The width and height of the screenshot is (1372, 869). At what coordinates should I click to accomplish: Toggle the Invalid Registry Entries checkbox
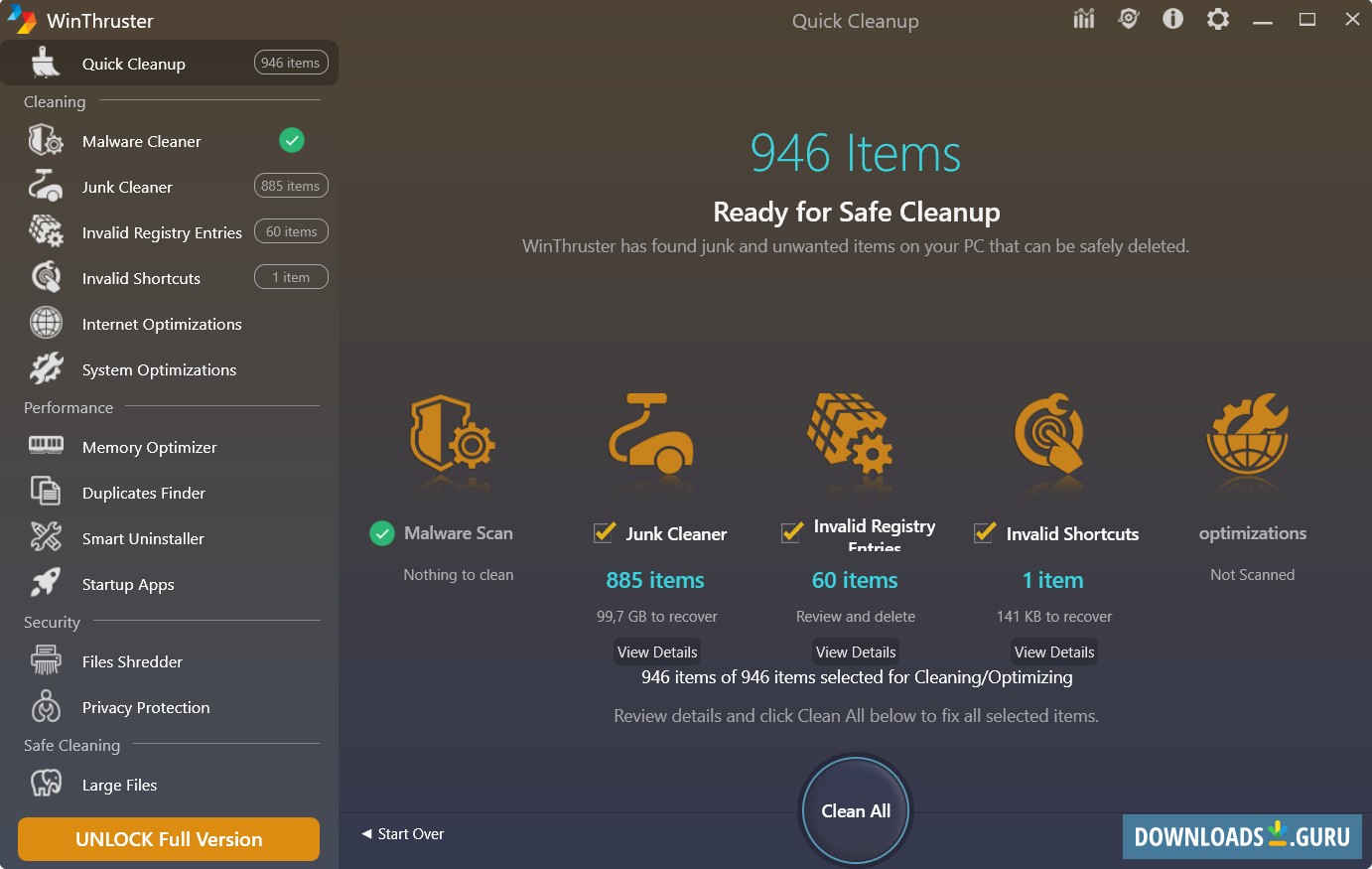[792, 532]
